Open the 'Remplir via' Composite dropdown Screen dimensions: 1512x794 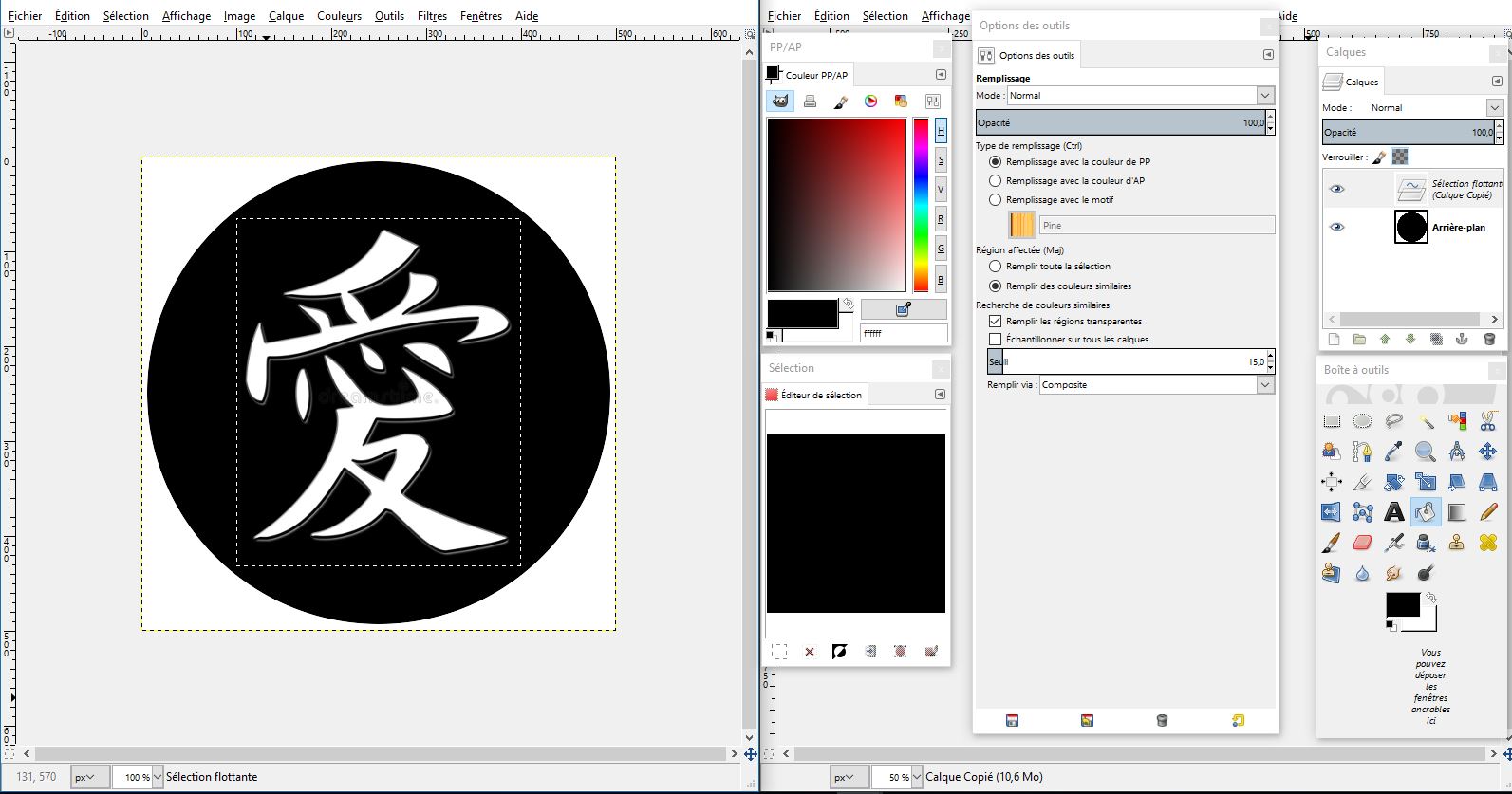[1157, 385]
